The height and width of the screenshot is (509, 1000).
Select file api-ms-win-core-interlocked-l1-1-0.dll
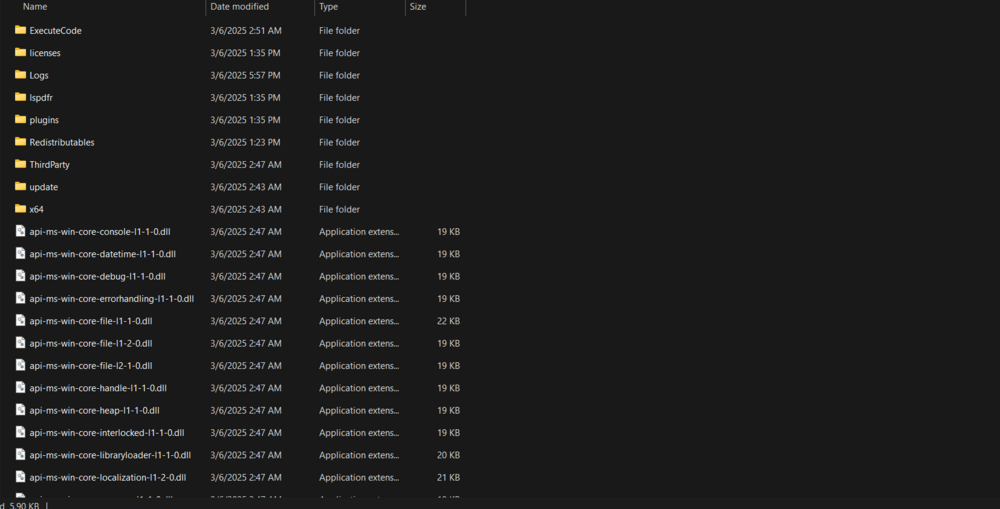pyautogui.click(x=107, y=432)
